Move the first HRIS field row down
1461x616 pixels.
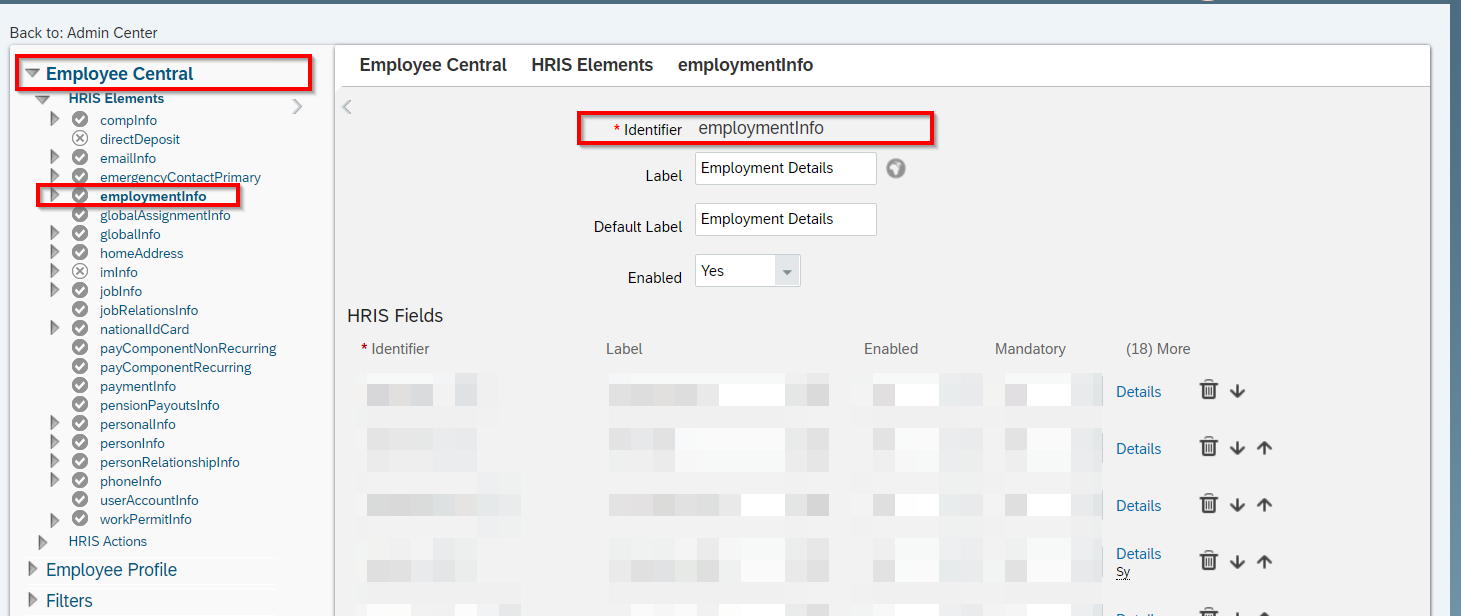1237,391
